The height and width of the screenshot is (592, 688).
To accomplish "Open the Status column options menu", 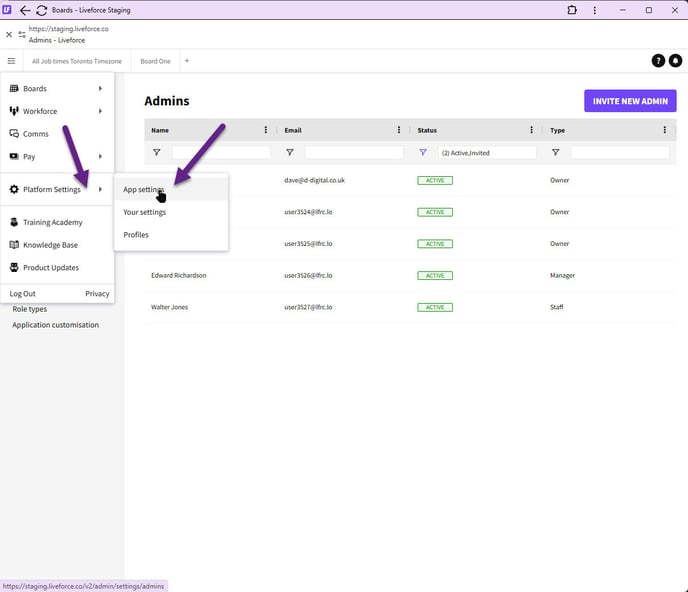I will 531,130.
